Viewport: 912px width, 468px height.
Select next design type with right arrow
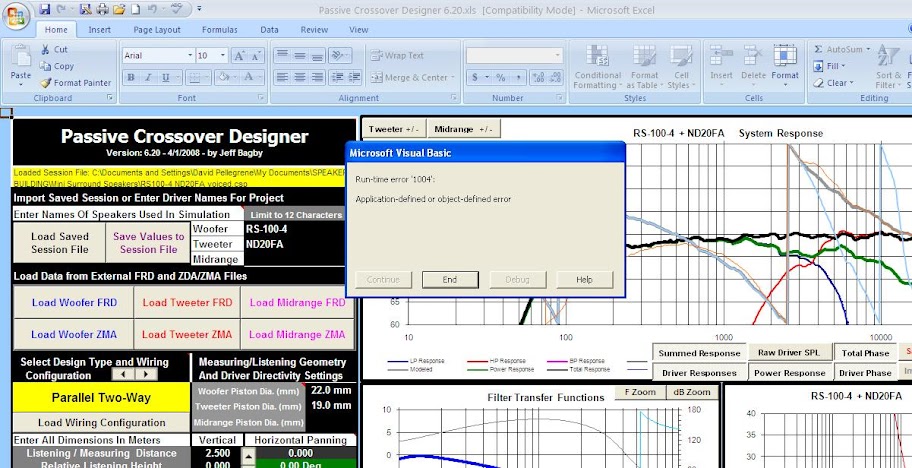[x=147, y=374]
